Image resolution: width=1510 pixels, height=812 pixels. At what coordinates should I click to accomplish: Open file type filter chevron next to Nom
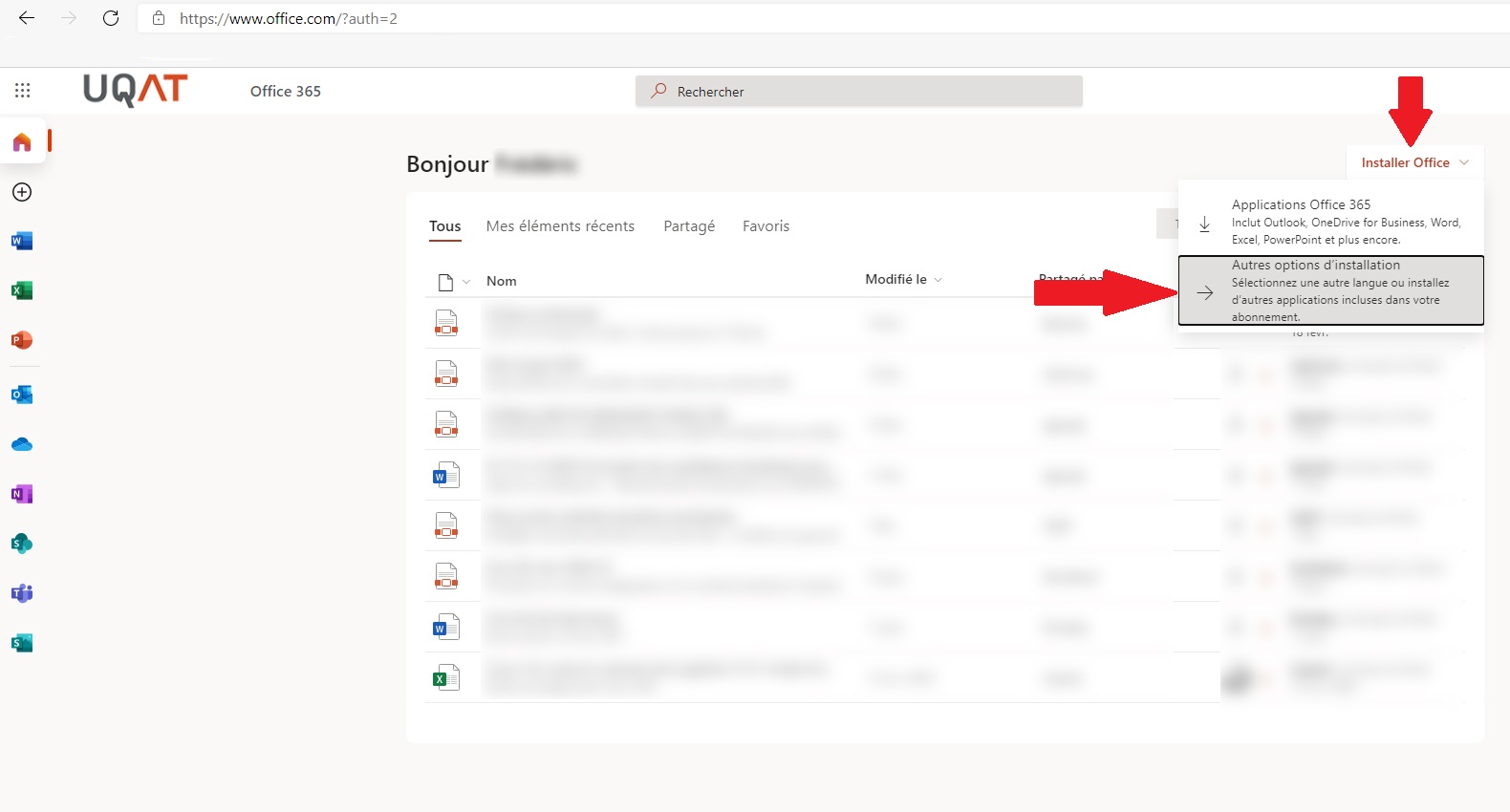click(x=466, y=282)
